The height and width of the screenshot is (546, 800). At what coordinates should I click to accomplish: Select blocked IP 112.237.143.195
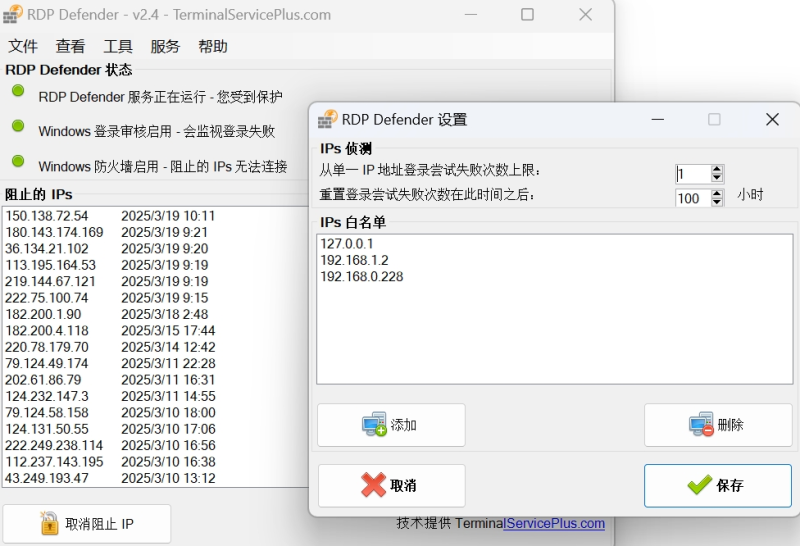point(54,461)
